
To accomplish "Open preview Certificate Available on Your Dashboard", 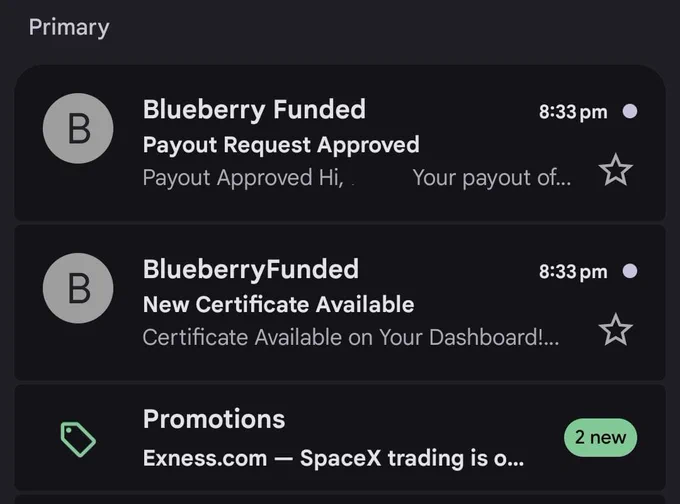I will tap(350, 337).
